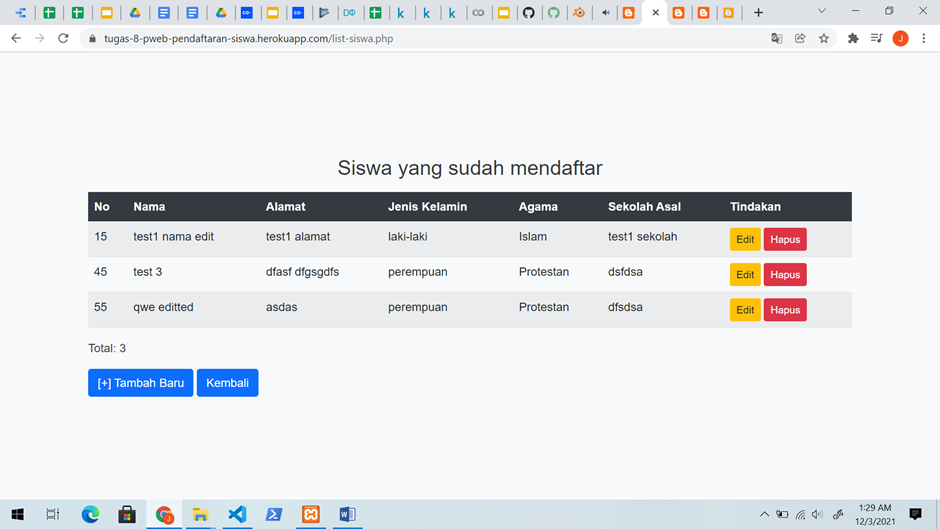Image resolution: width=940 pixels, height=529 pixels.
Task: Hapus the qwe editted row
Action: point(785,310)
